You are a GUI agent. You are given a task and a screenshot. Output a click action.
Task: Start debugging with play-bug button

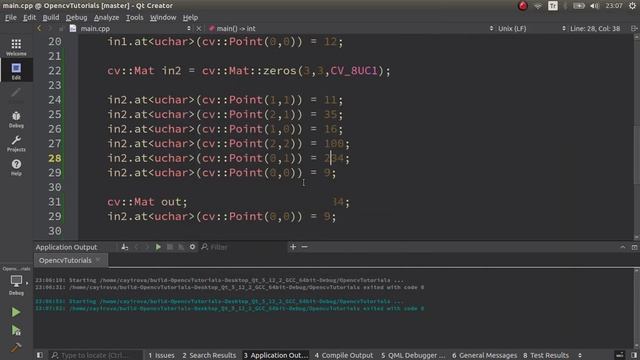(16, 330)
